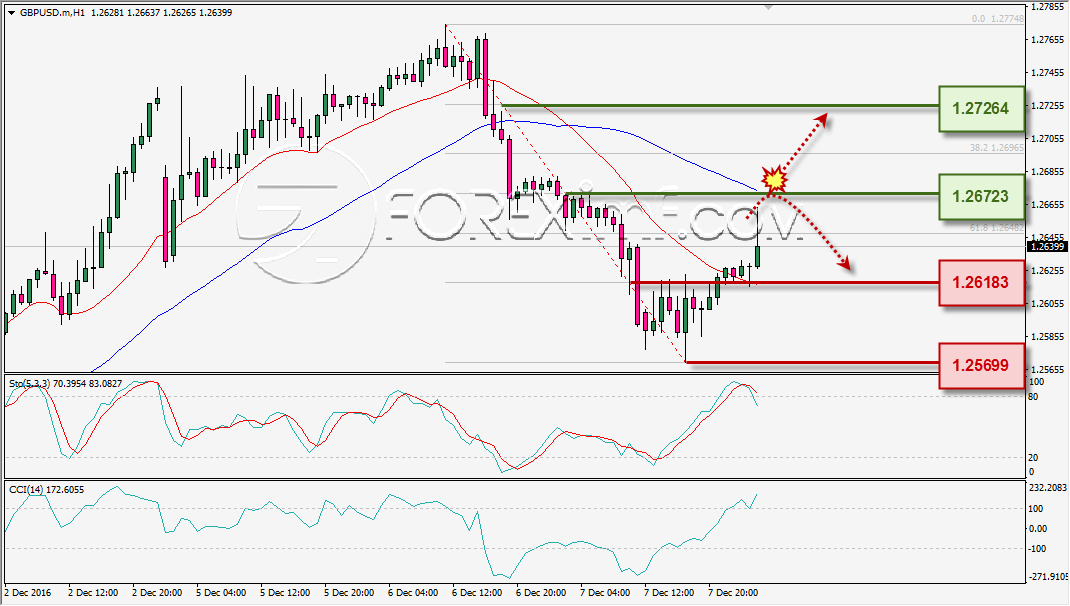Click the chart menu triangle beside GBPUSD.m,H1
Viewport: 1070px width, 606px height.
point(11,13)
